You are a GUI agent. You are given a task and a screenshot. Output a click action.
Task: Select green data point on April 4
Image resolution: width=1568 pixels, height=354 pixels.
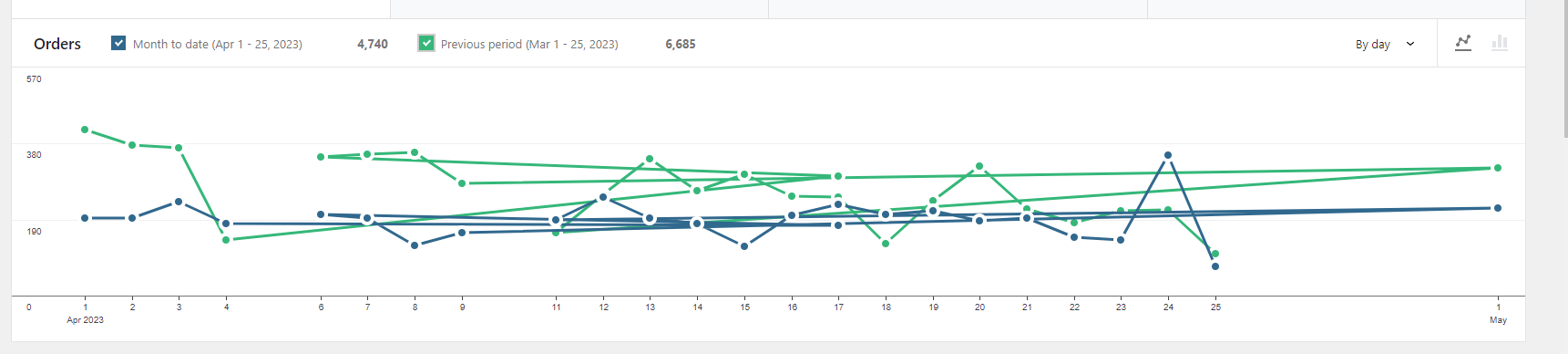226,240
